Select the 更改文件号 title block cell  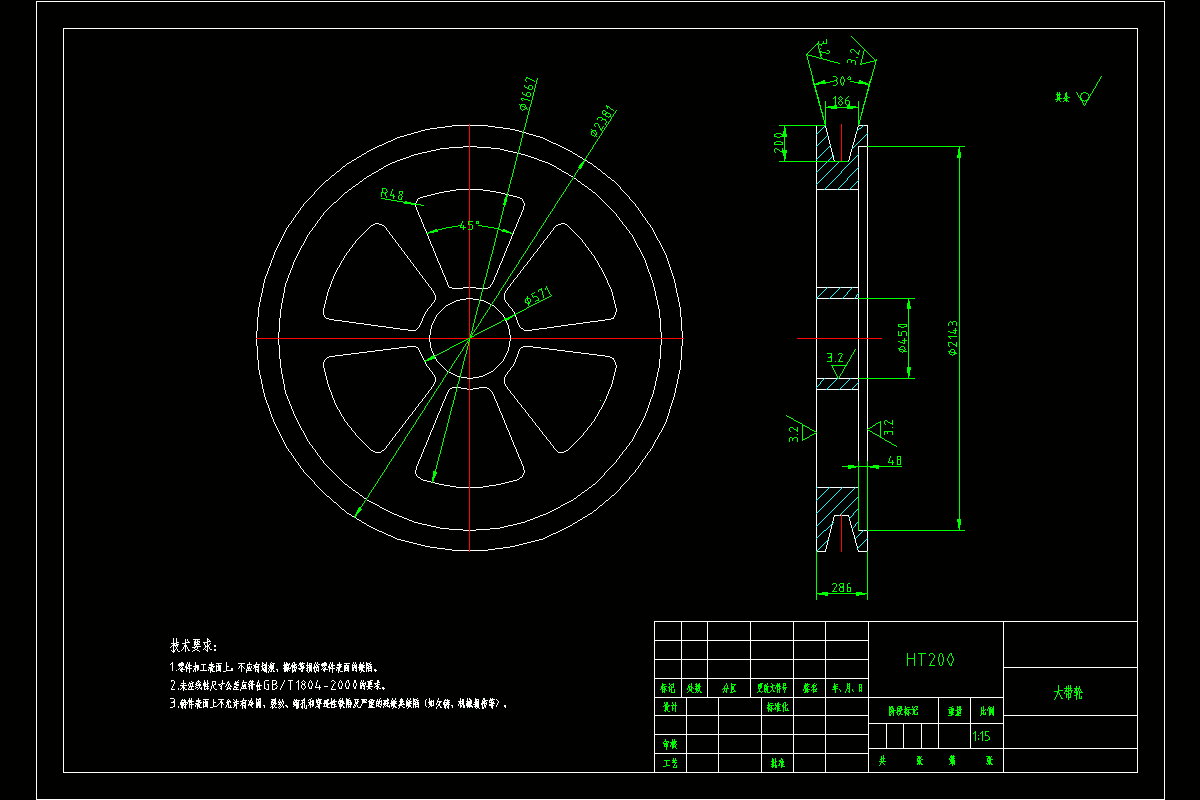click(x=772, y=688)
